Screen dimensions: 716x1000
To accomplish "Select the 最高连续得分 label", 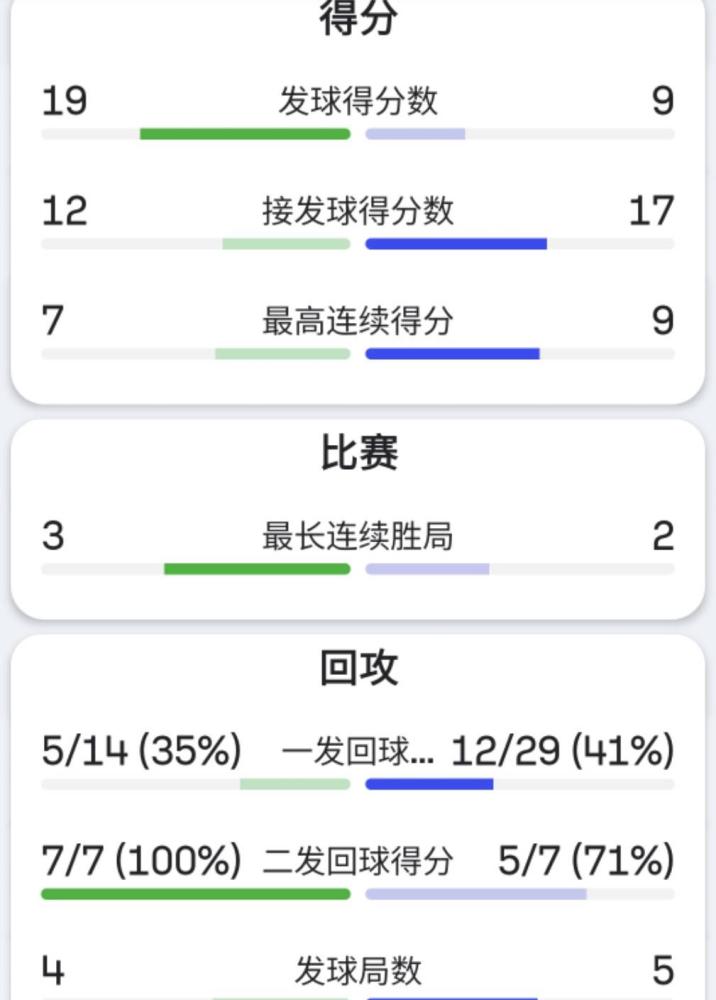I will point(358,321).
